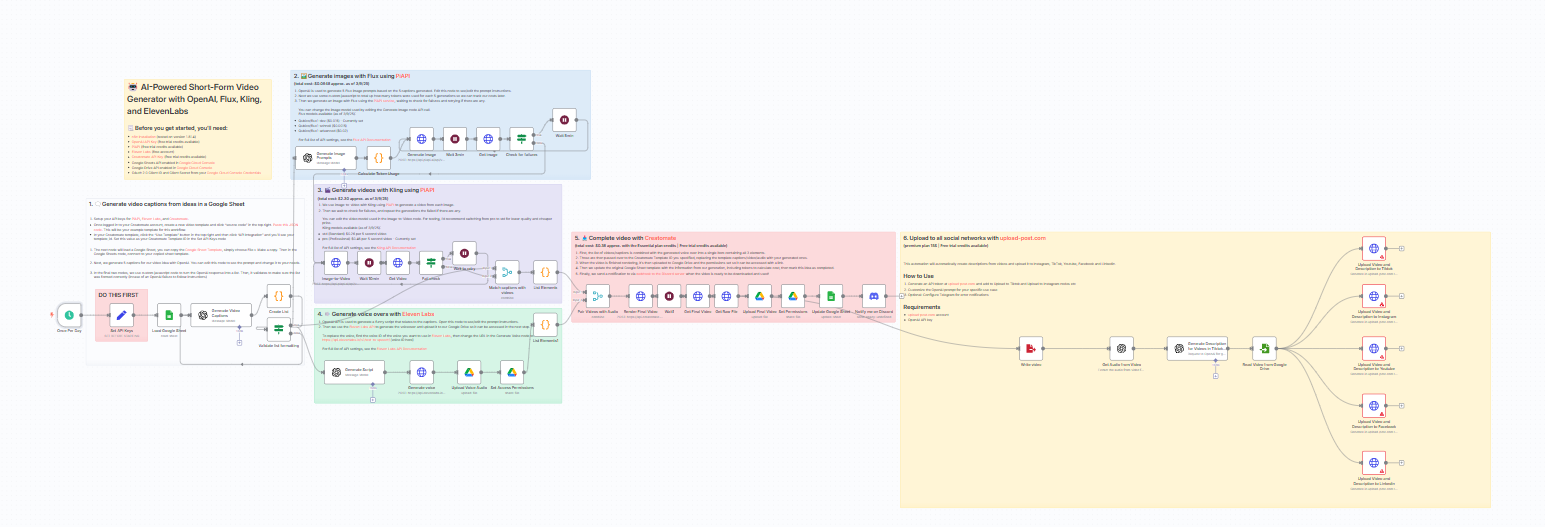The width and height of the screenshot is (1545, 527).
Task: Select the 'Requirements' heading in section 6
Action: point(922,307)
